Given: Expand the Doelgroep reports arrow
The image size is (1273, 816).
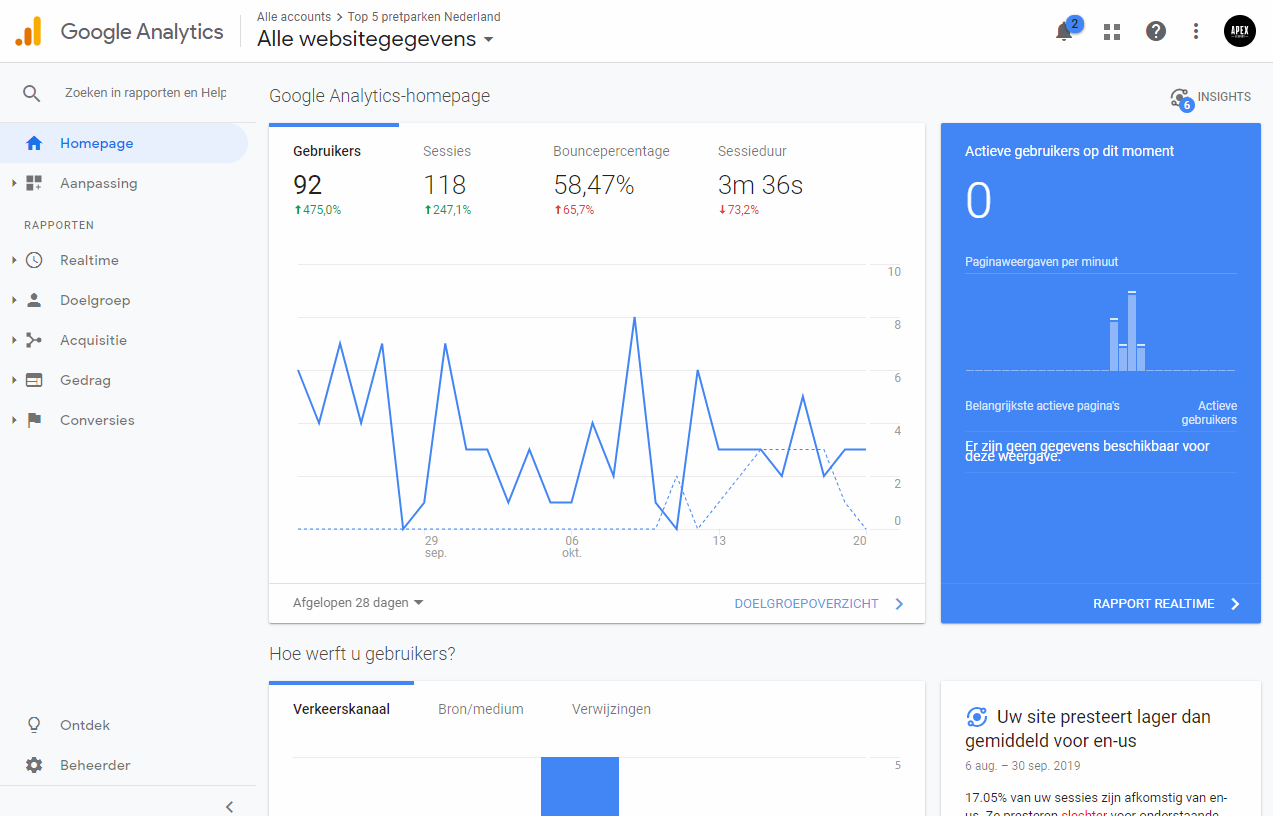Looking at the screenshot, I should tap(14, 300).
